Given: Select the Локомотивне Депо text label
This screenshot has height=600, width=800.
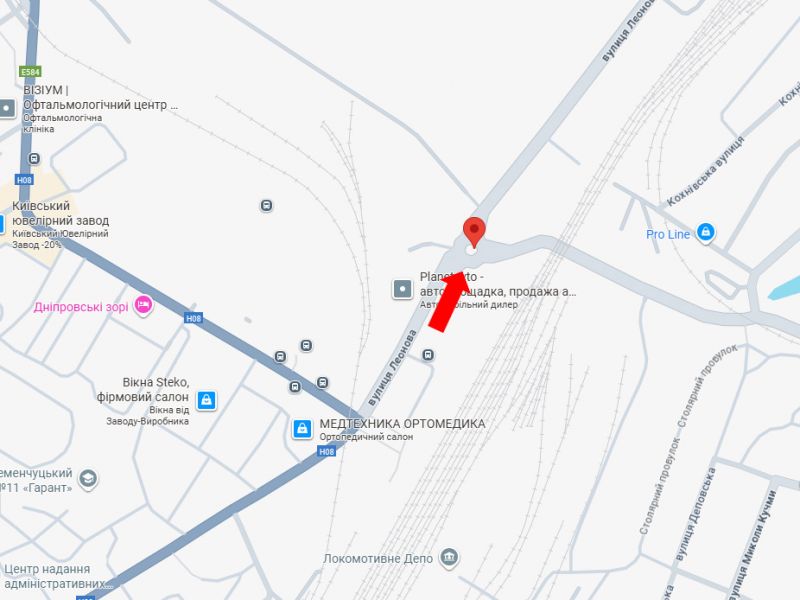Looking at the screenshot, I should point(378,559).
